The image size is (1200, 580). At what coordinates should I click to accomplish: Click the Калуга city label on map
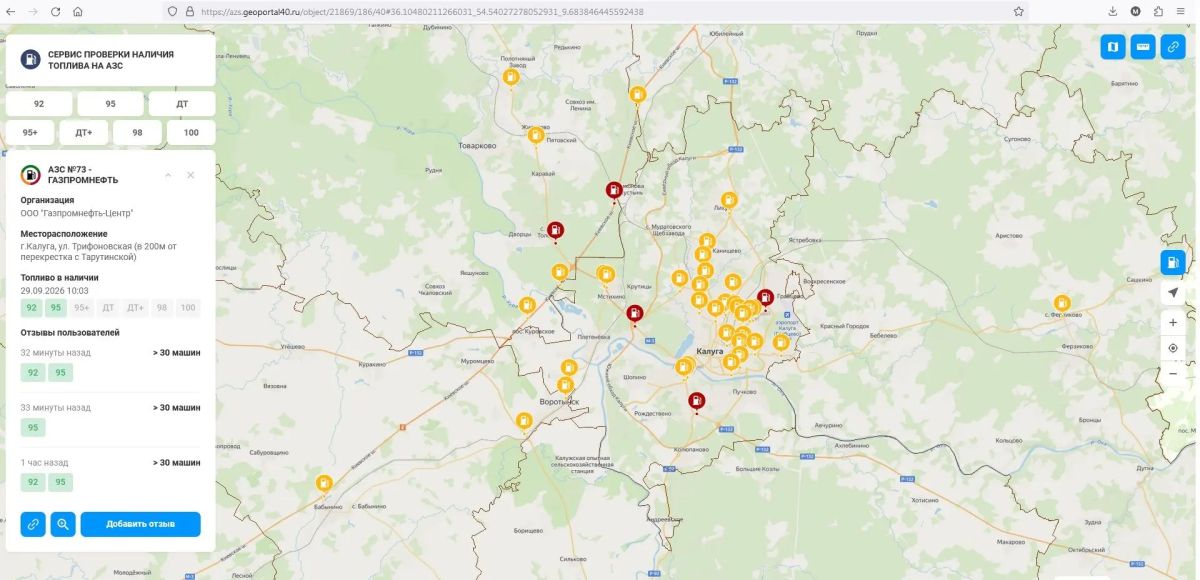point(710,352)
